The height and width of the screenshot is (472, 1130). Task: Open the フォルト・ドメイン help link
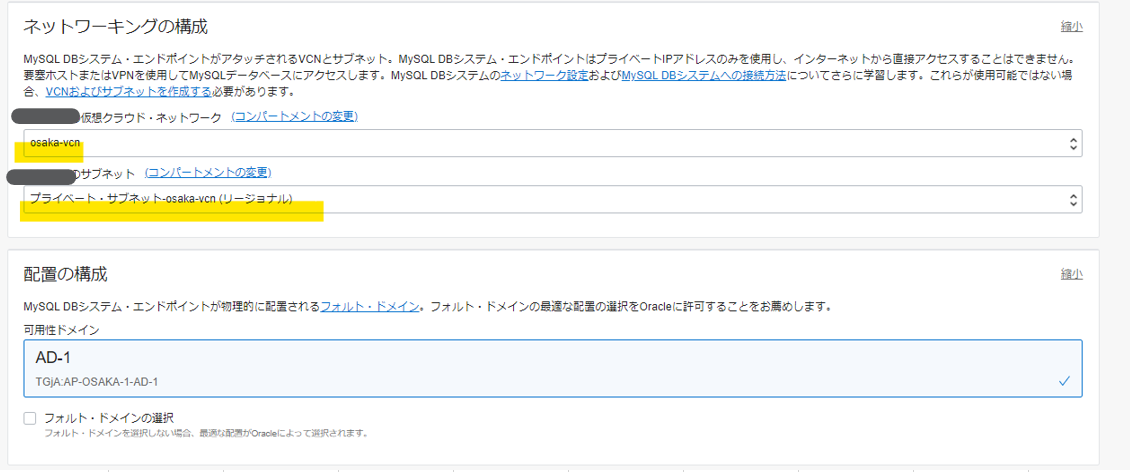click(x=370, y=306)
